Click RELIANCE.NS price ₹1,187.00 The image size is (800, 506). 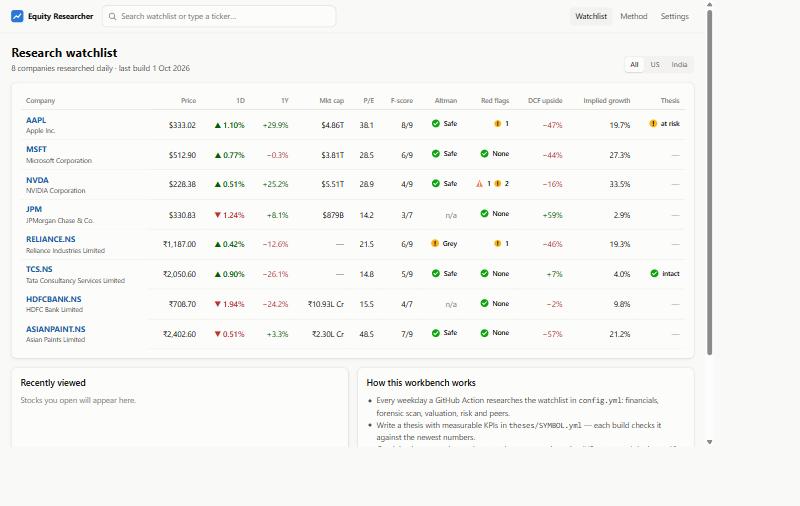(180, 244)
